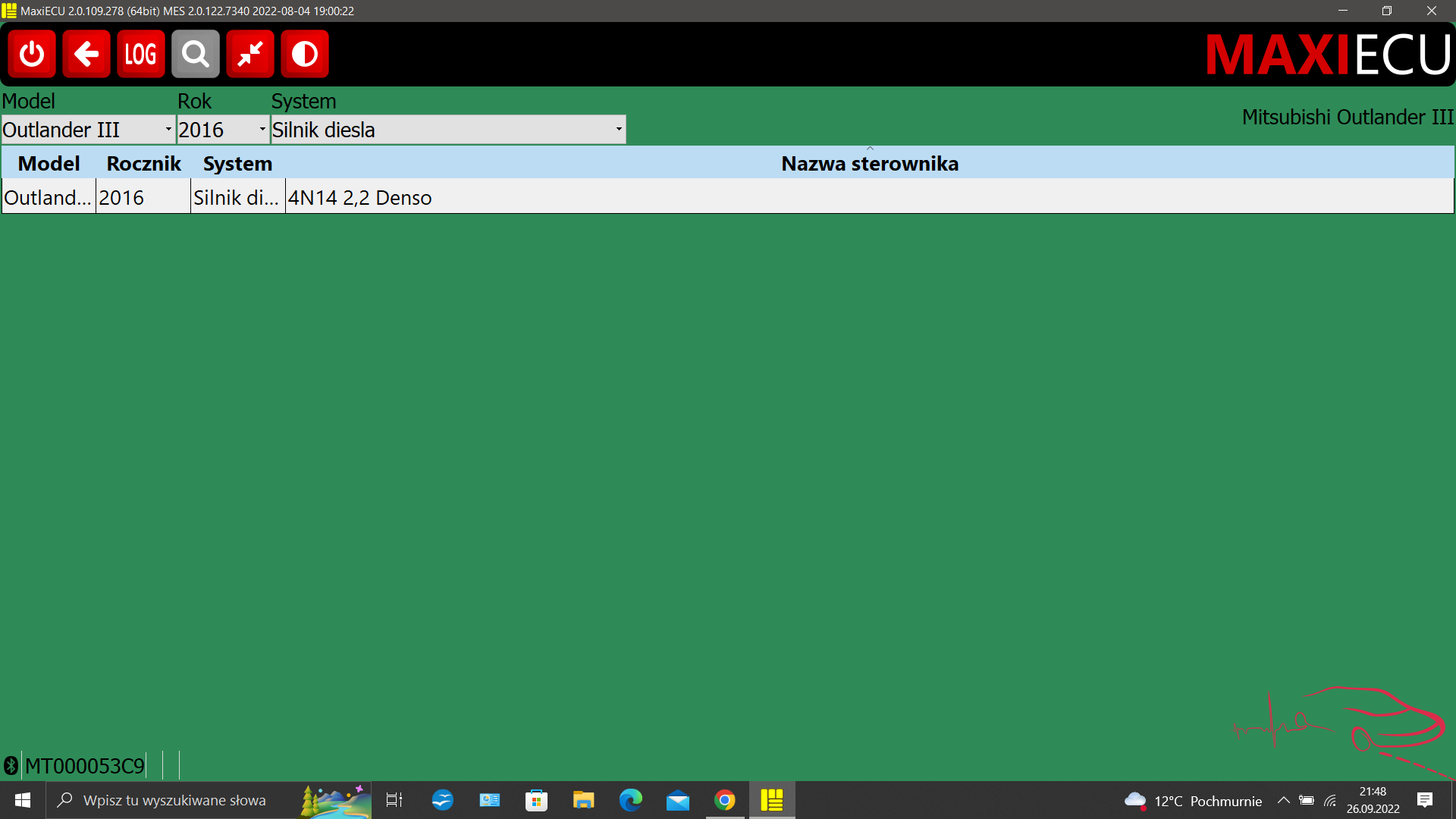This screenshot has width=1456, height=819.
Task: Click the magnifier search icon
Action: click(x=196, y=54)
